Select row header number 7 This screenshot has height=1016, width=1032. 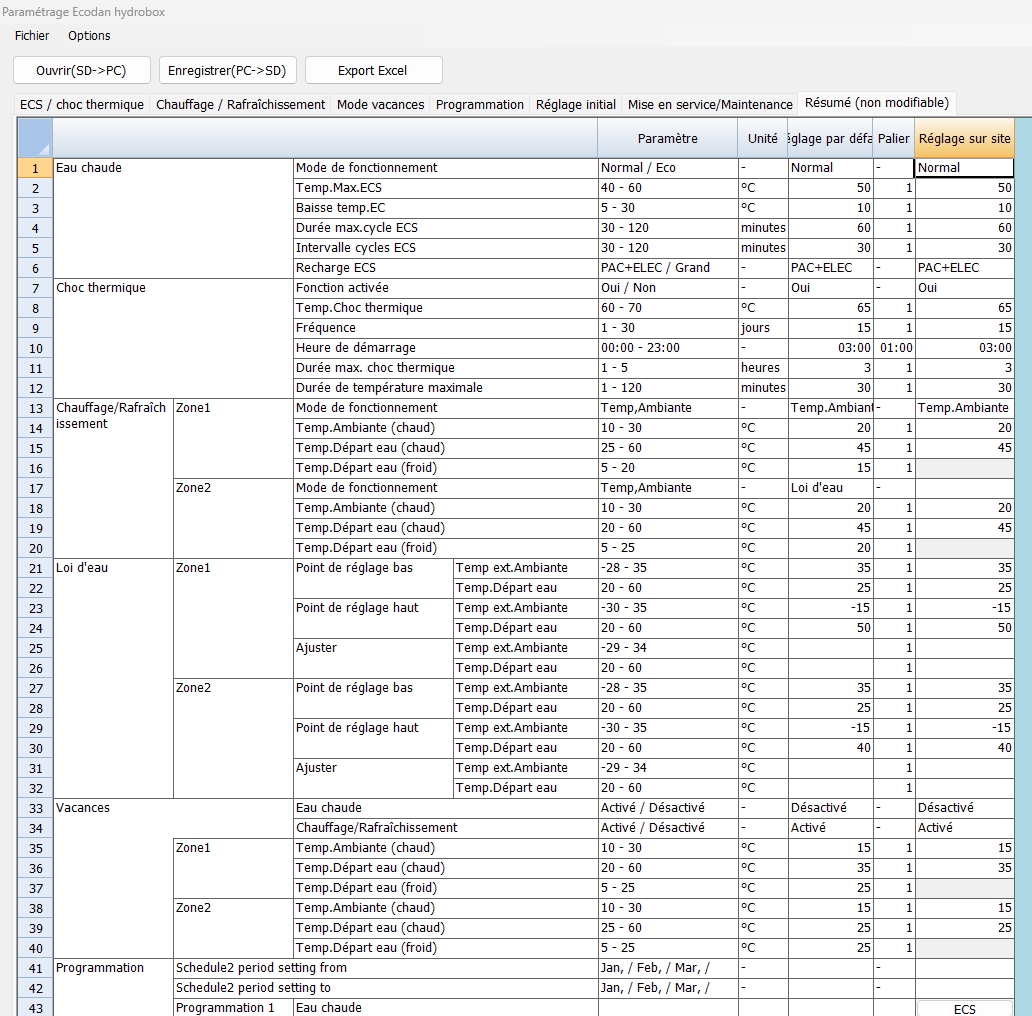coord(35,288)
